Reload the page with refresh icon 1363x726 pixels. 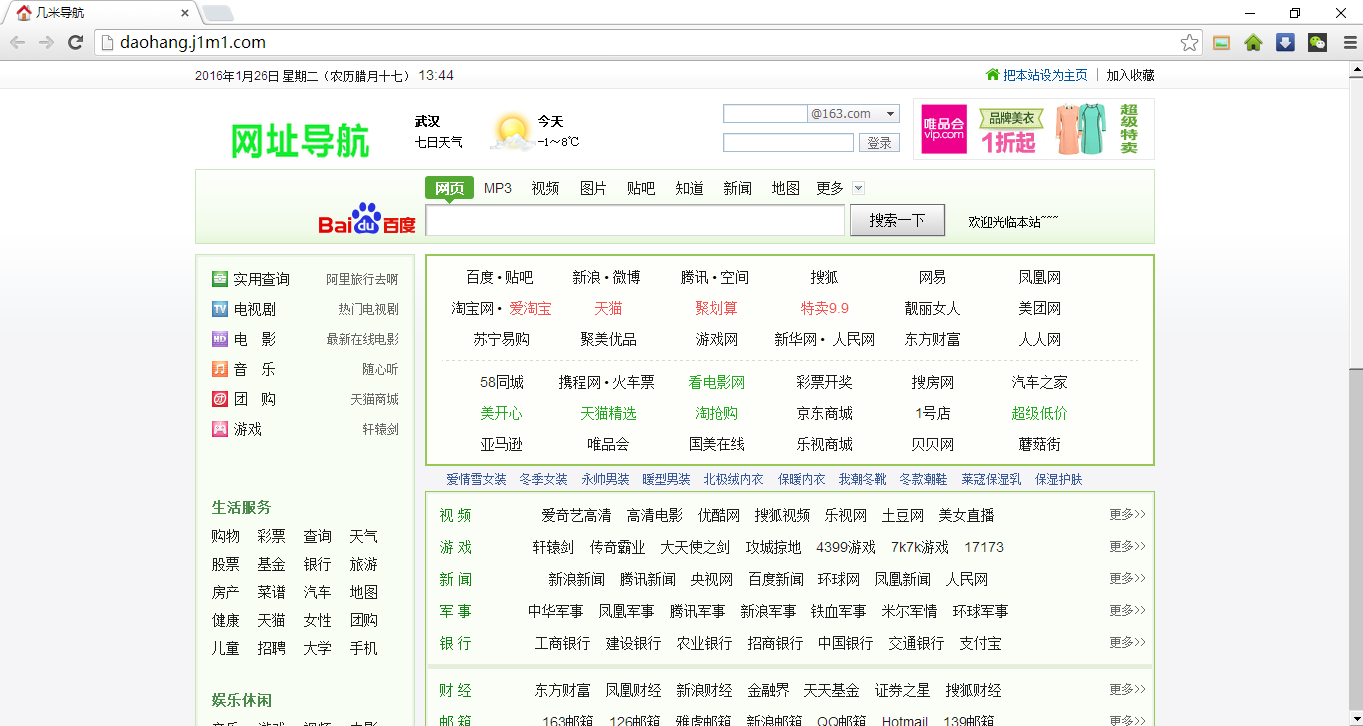[75, 43]
